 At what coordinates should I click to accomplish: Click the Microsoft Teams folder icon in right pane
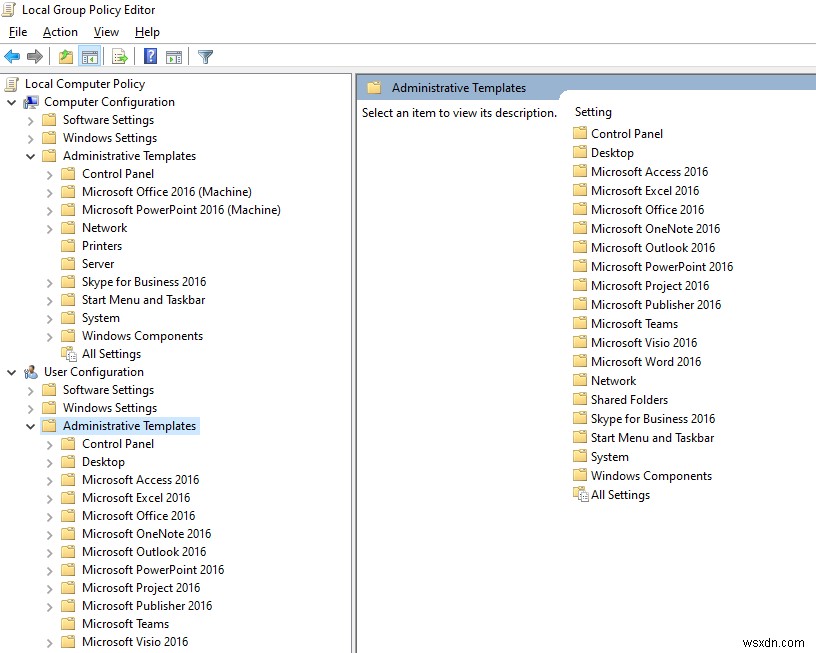click(580, 323)
